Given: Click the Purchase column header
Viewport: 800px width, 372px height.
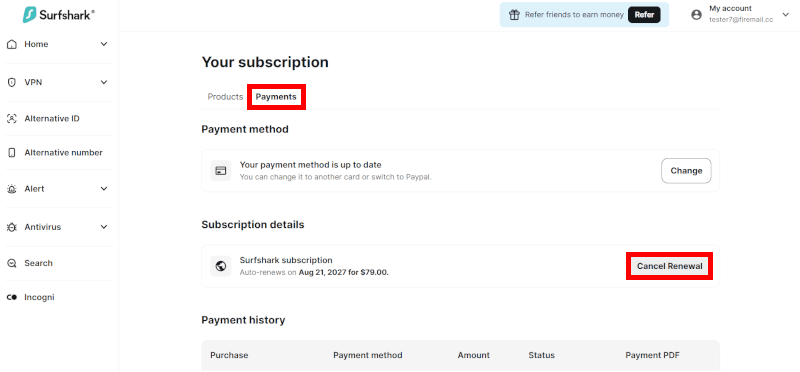Looking at the screenshot, I should point(229,355).
